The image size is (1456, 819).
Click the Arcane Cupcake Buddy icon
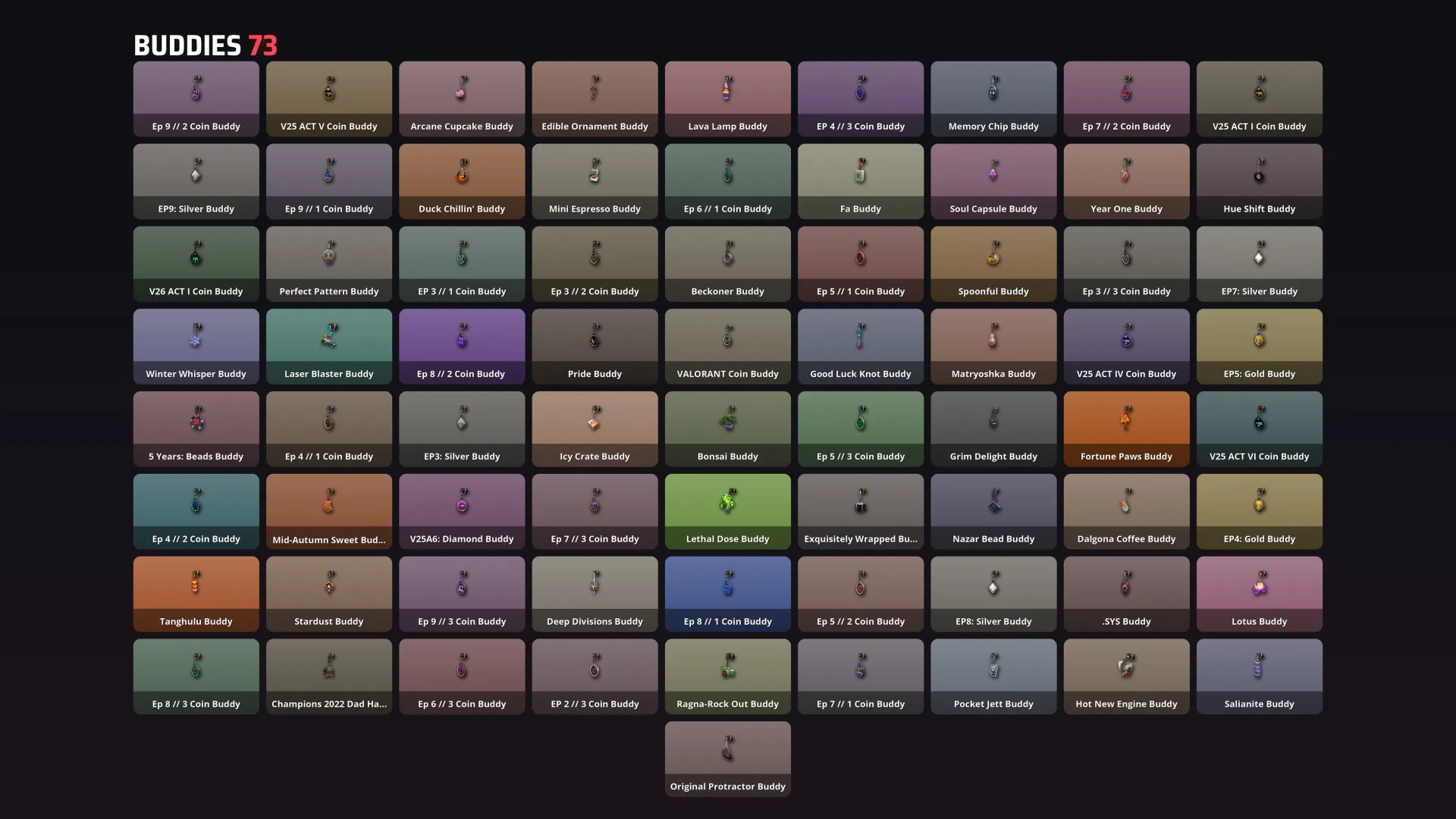(x=462, y=89)
